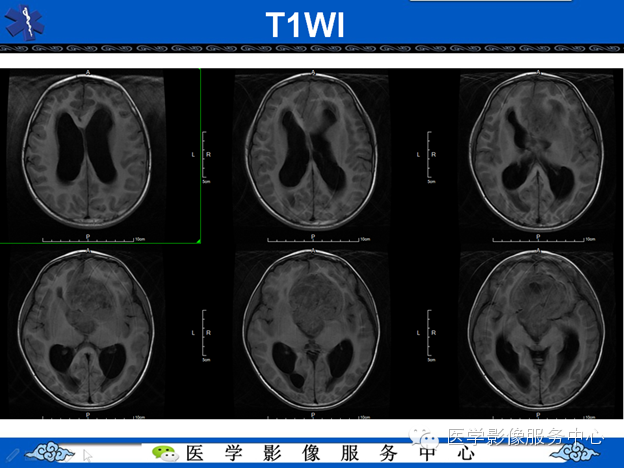This screenshot has height=468, width=624.
Task: Click the vertical 5cm scale bar beside first image
Action: [206, 157]
